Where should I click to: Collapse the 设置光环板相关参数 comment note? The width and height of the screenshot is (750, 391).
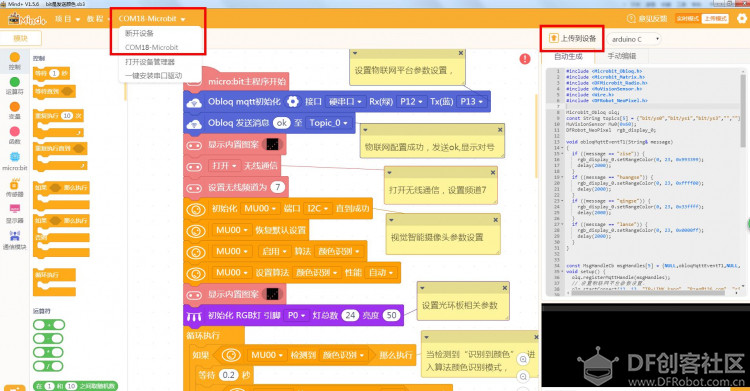tap(422, 288)
